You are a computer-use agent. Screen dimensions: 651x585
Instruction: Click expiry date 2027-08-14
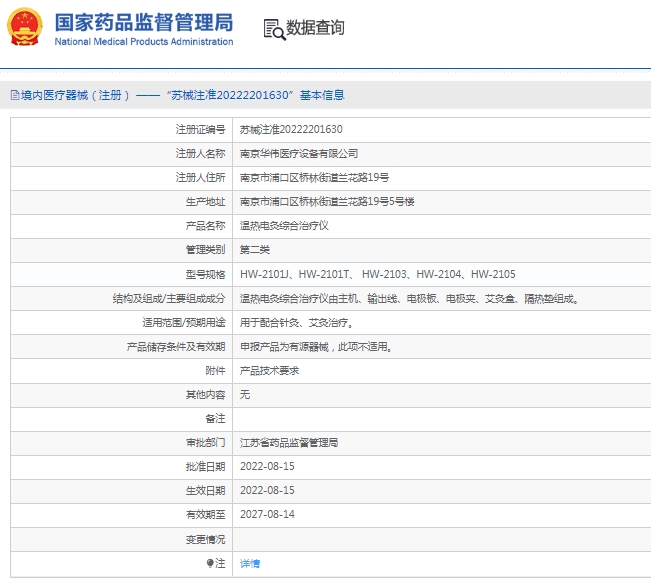point(267,514)
